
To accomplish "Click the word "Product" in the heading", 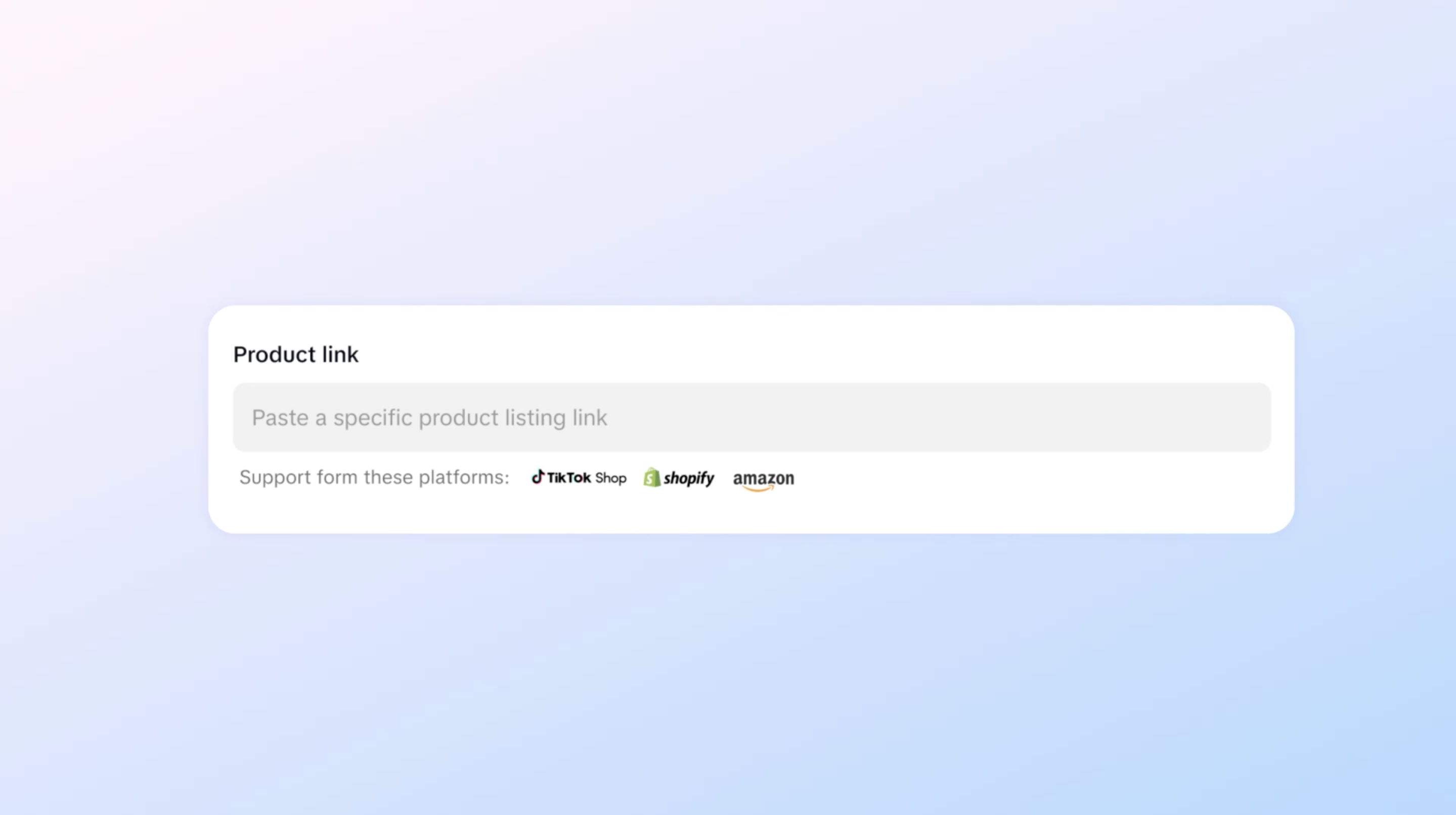I will (275, 355).
